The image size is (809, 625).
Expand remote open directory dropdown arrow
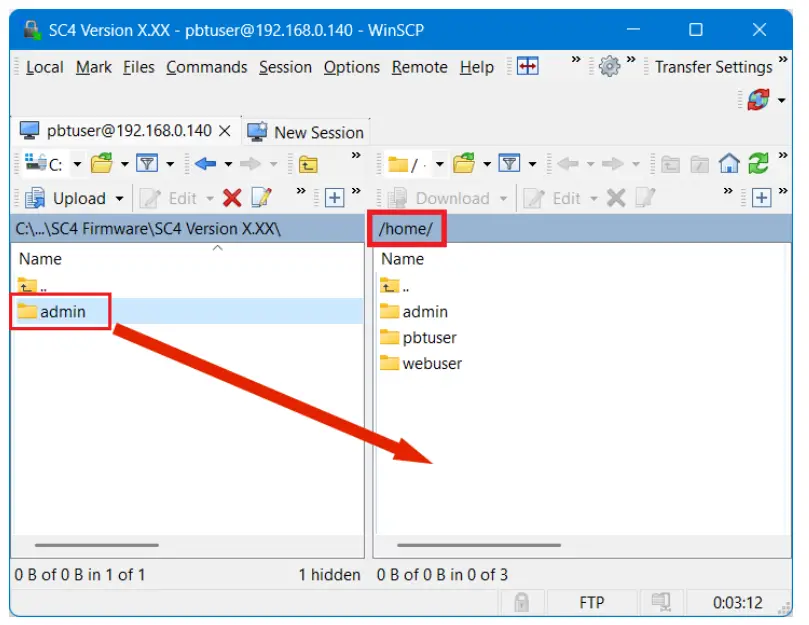(x=487, y=164)
